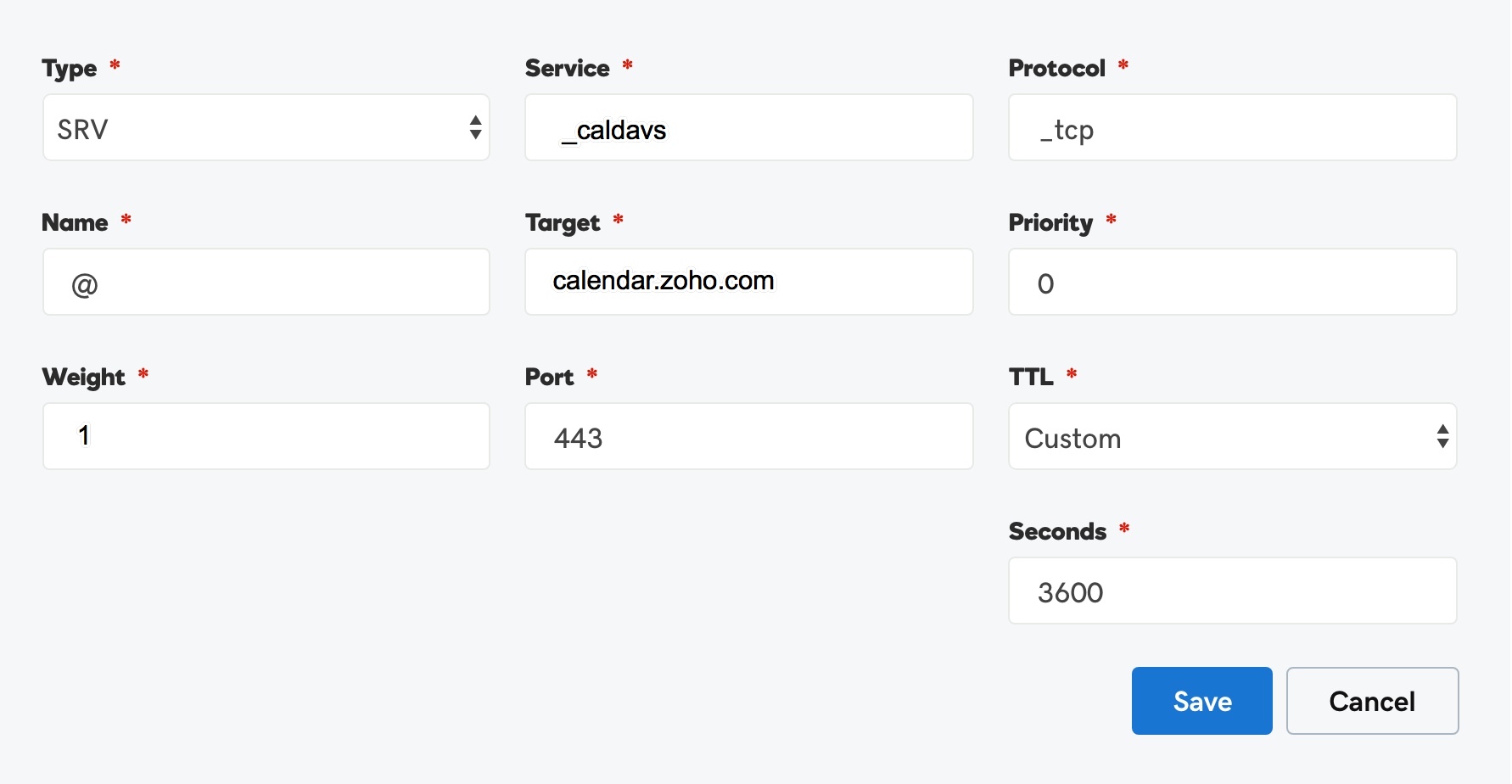Click the Save button

pos(1201,701)
